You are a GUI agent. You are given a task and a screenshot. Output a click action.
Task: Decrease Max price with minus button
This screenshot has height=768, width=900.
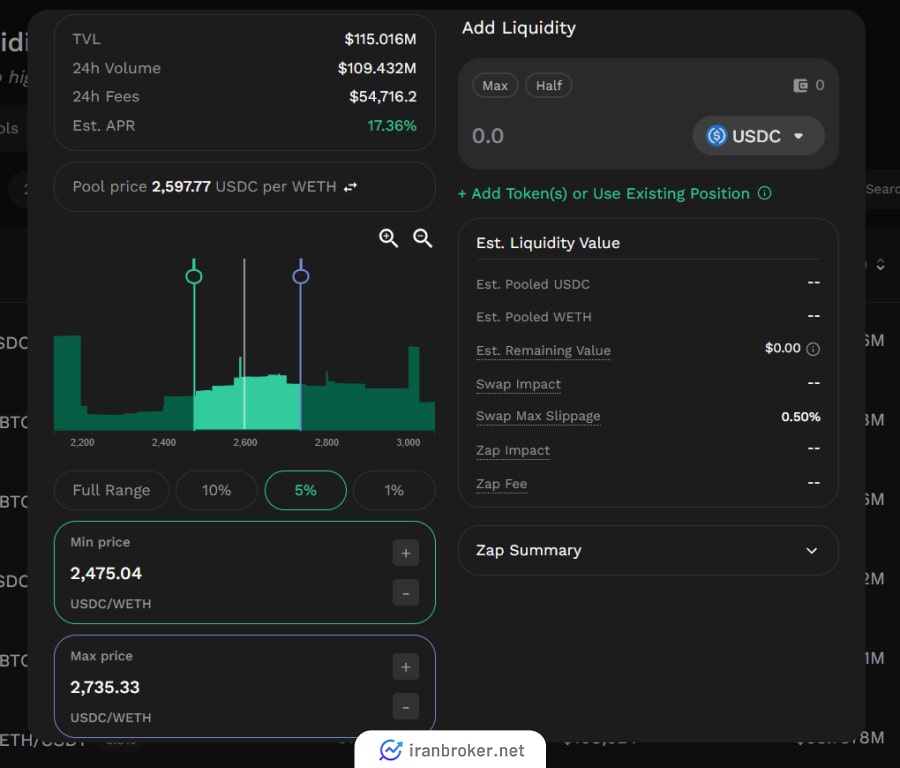click(405, 707)
